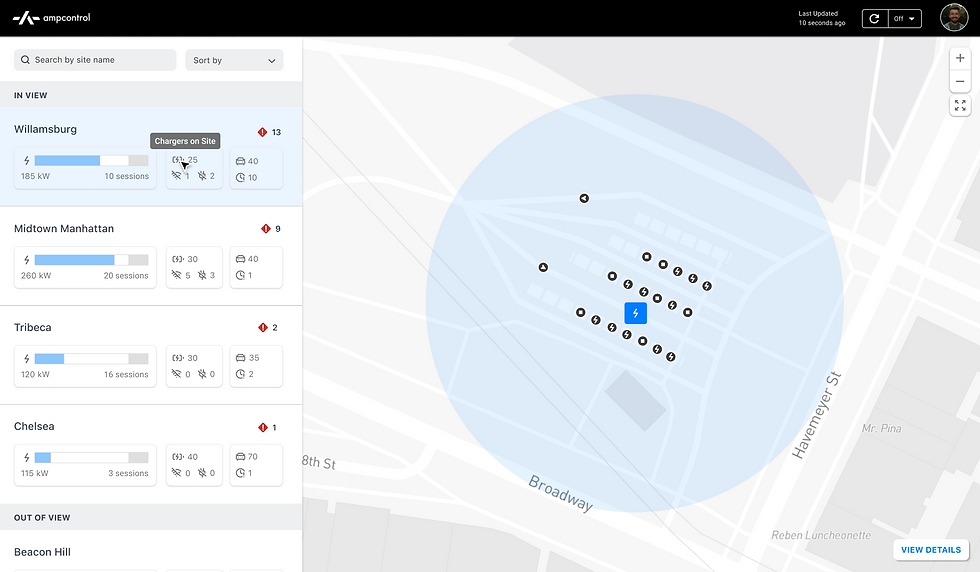Click Chelsea lightning power icon
Viewport: 980px width, 572px height.
(26, 458)
